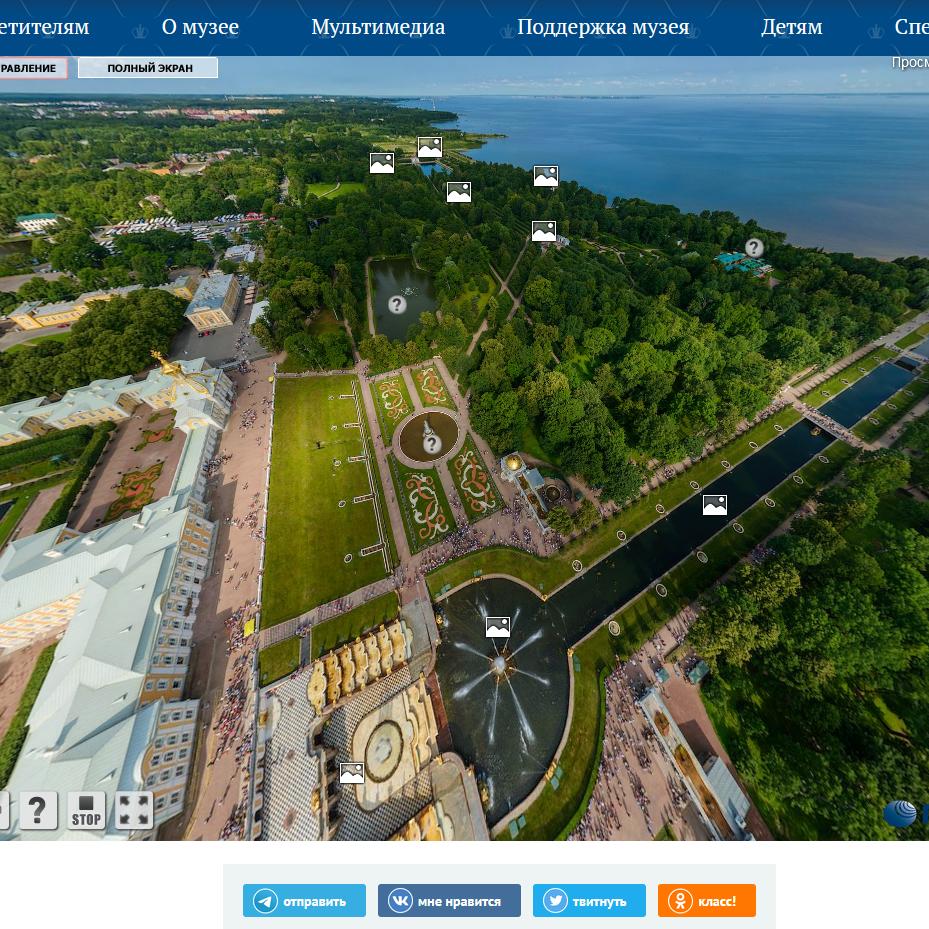Screen dimensions: 929x929
Task: Click the VK 'мне нравится' button
Action: coord(449,901)
